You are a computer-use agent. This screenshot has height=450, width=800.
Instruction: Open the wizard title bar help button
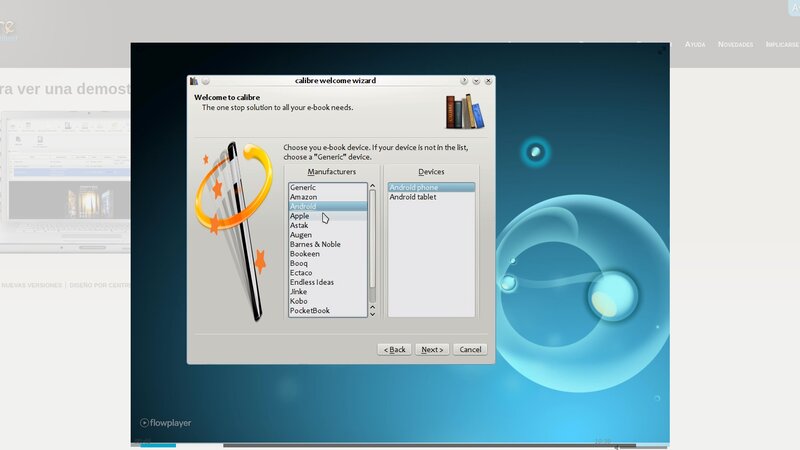(x=464, y=81)
